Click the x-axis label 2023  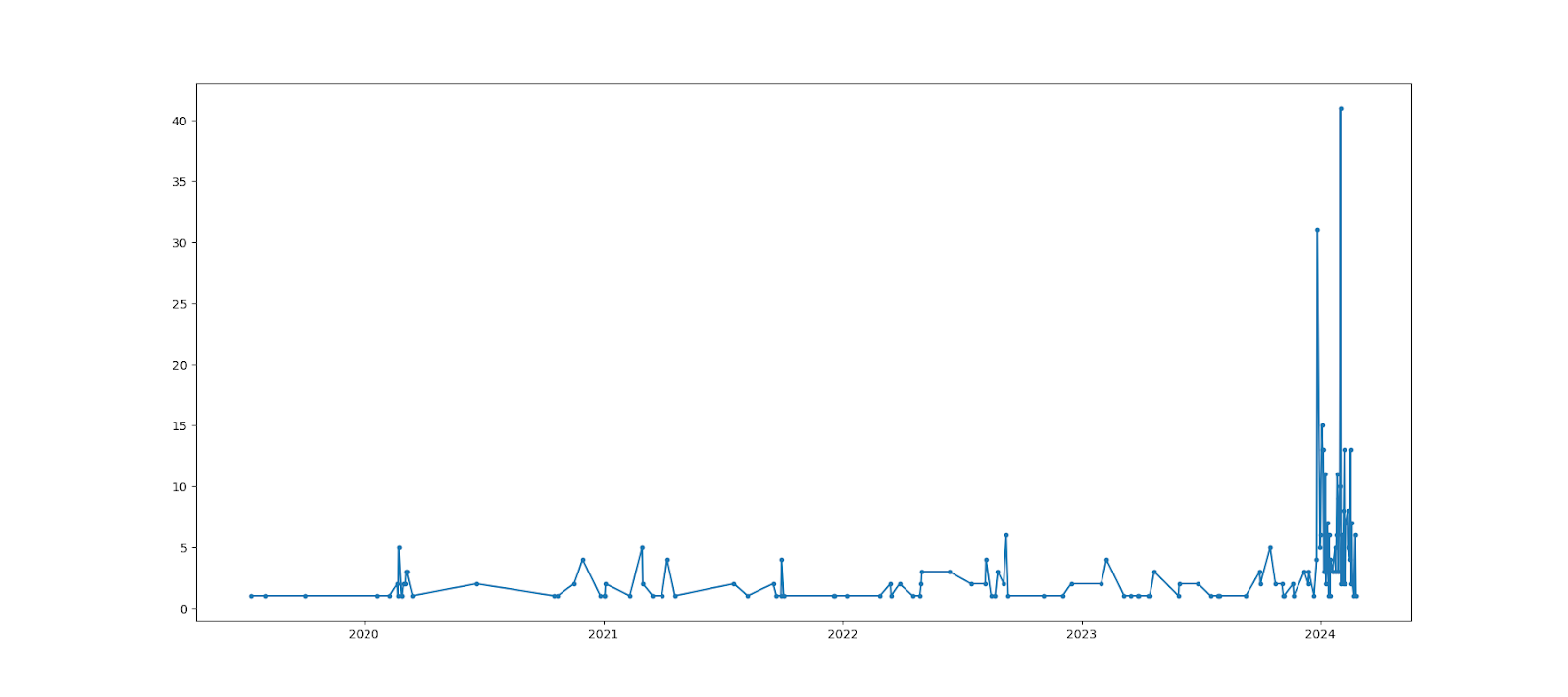(x=1081, y=634)
